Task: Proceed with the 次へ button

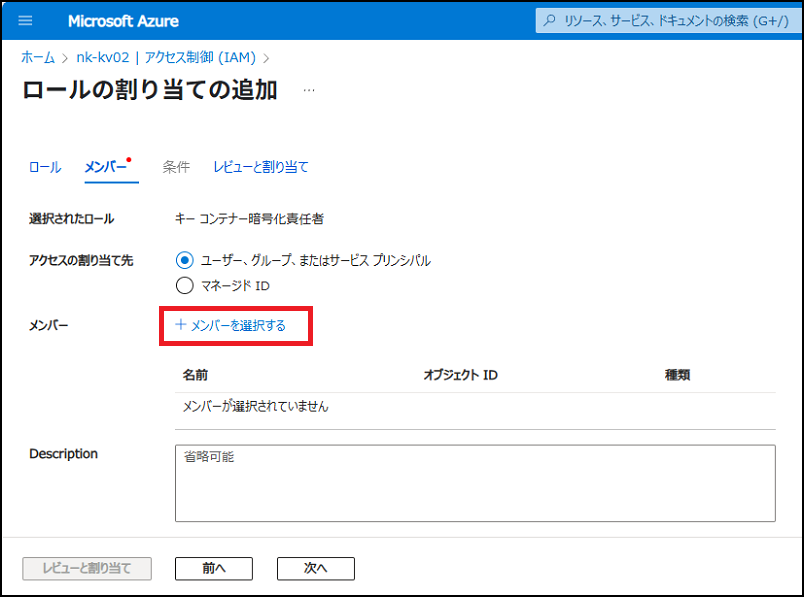Action: click(315, 568)
